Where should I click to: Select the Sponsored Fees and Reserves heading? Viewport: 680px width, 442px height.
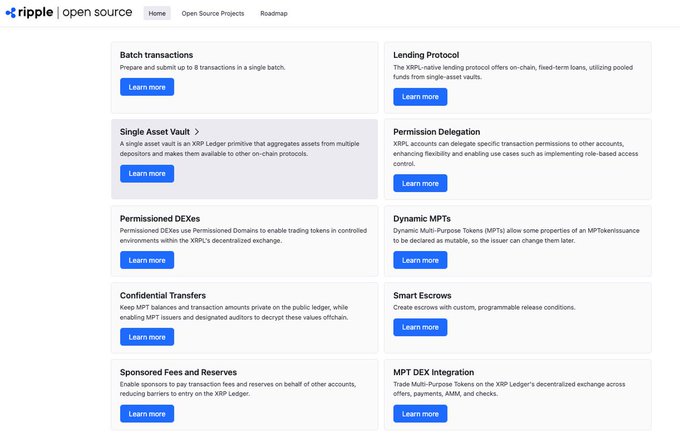point(178,372)
